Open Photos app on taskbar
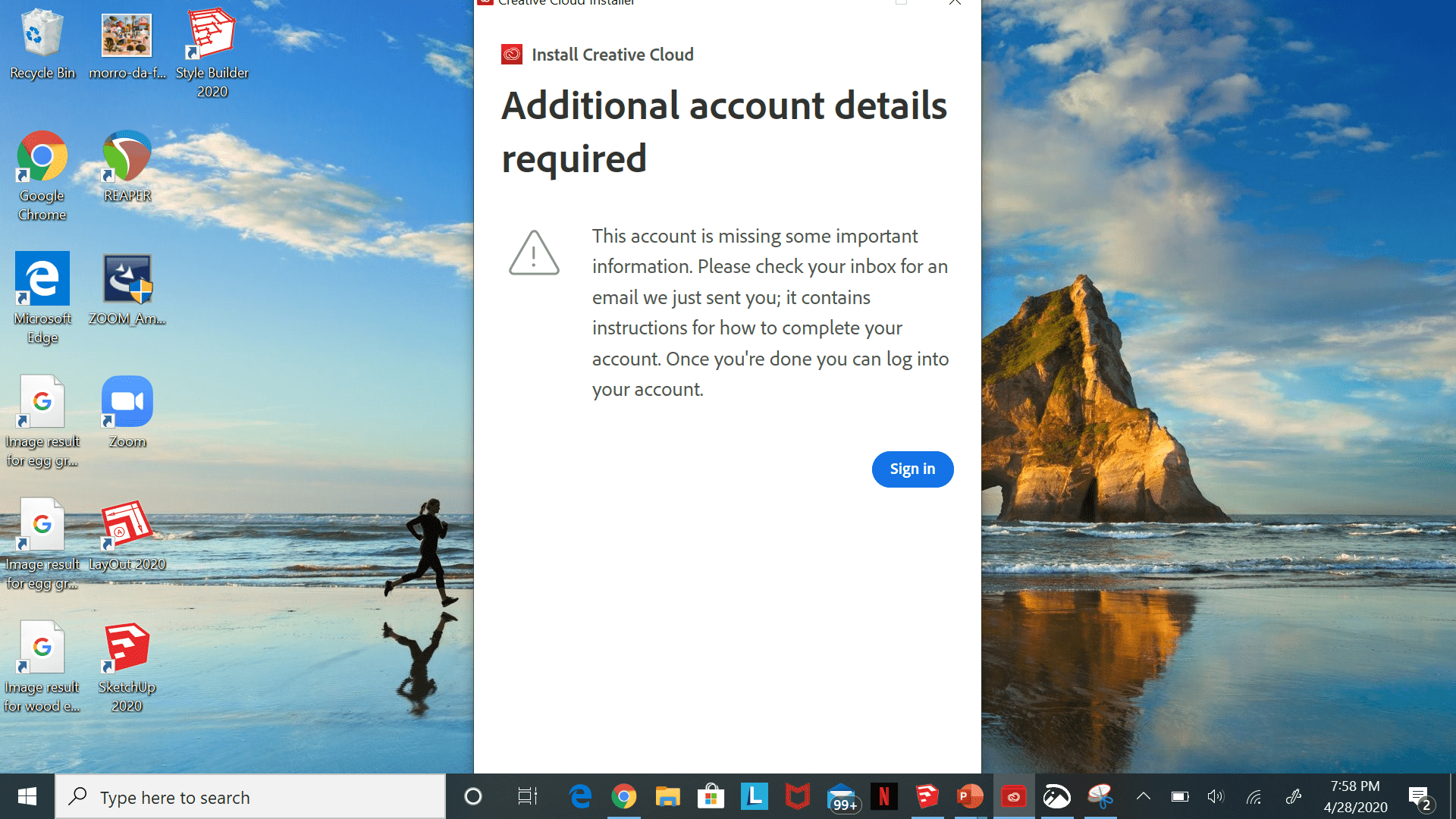 [x=1057, y=797]
